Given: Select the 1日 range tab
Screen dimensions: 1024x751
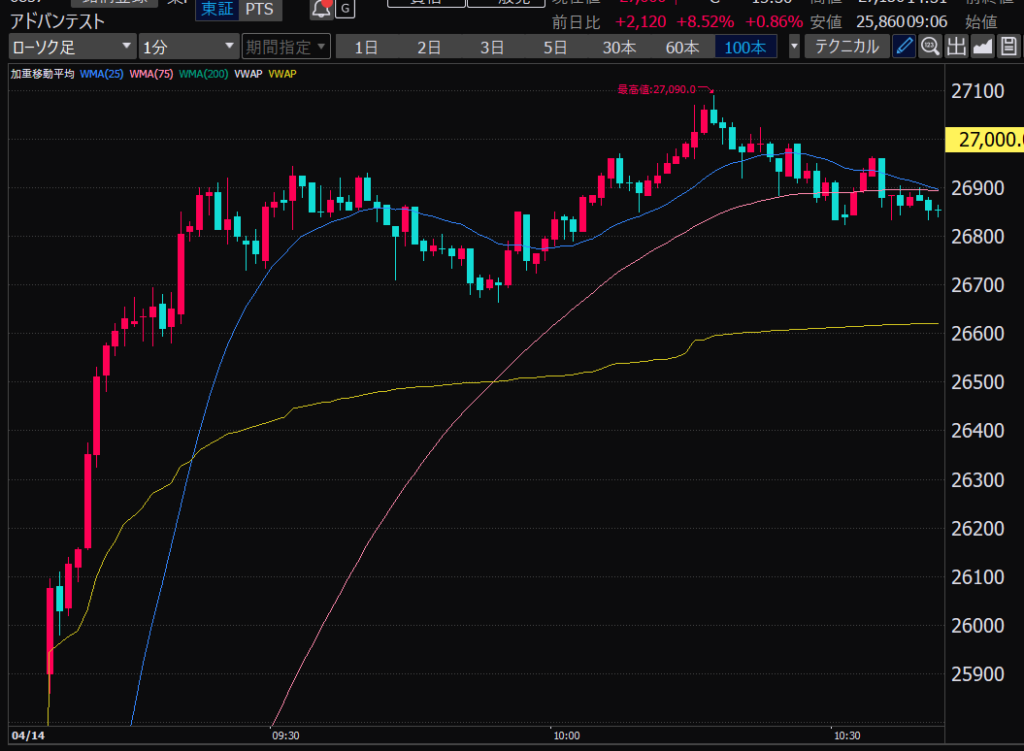Looking at the screenshot, I should [x=366, y=46].
